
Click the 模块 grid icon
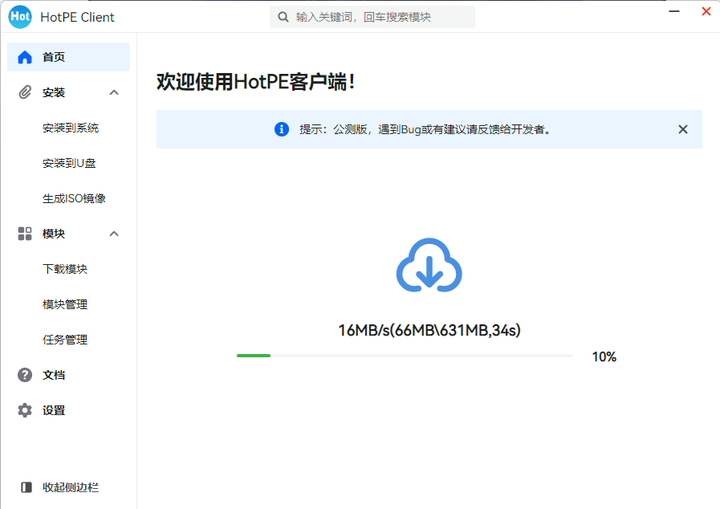[x=25, y=234]
